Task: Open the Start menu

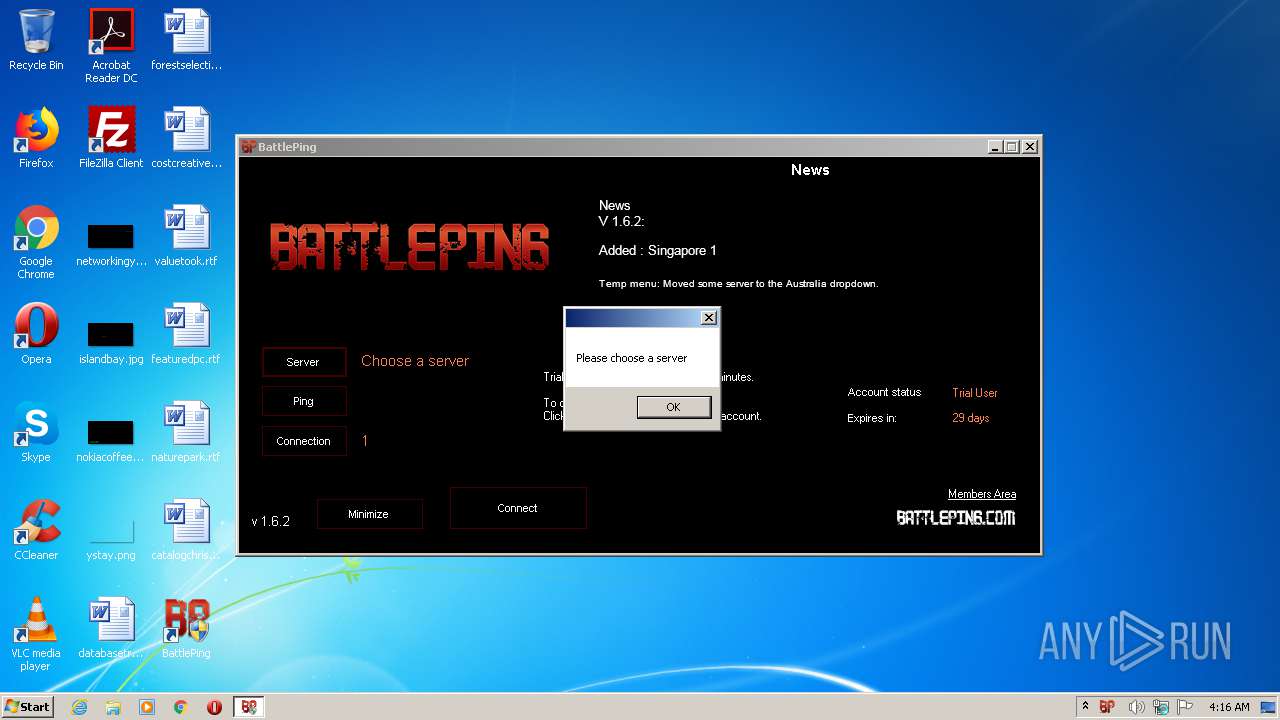Action: 28,707
